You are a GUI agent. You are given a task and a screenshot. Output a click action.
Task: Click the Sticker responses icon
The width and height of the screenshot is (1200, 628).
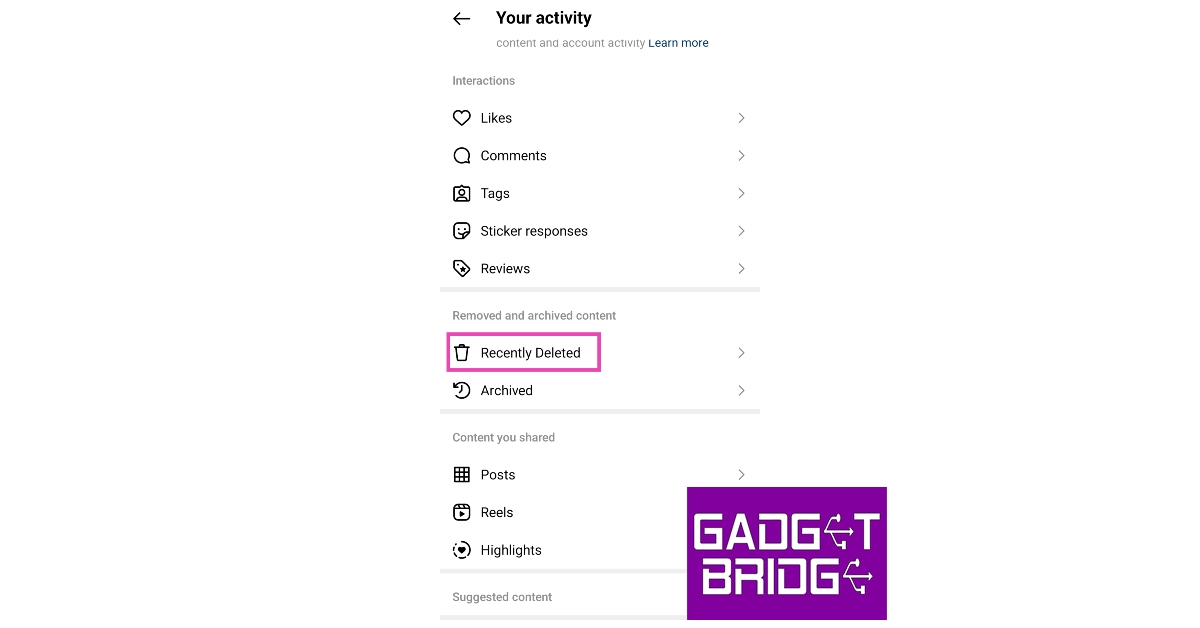pyautogui.click(x=461, y=231)
